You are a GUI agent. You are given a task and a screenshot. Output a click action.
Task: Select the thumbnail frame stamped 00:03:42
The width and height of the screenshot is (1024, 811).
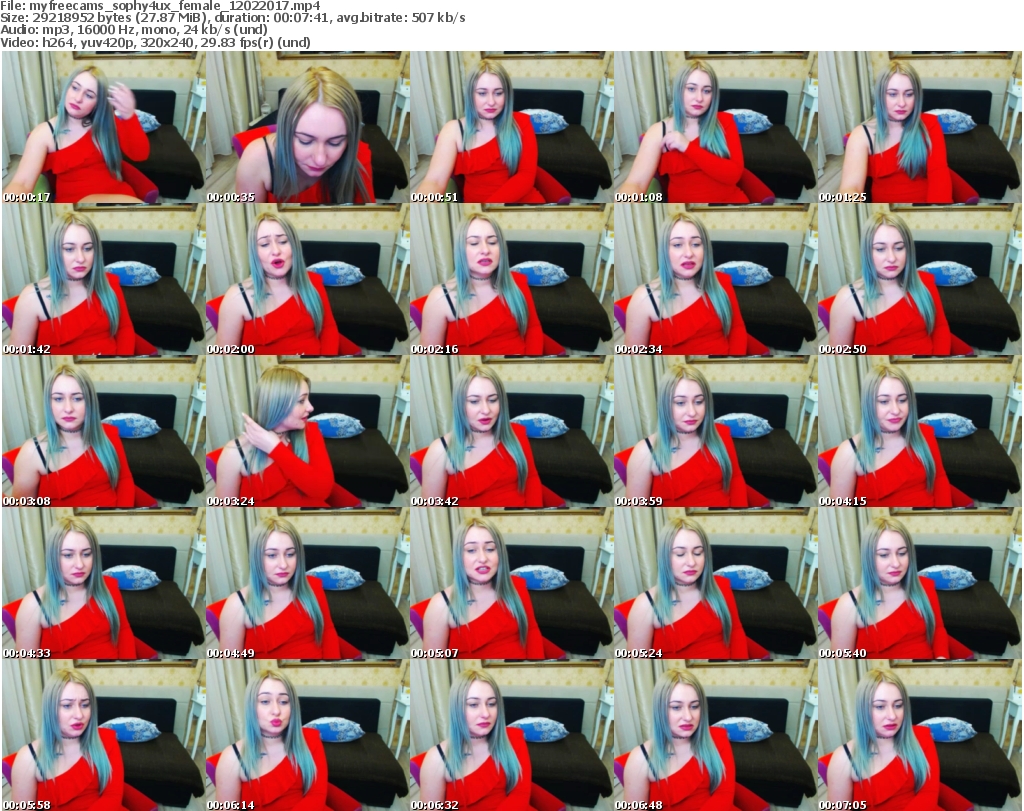pos(511,432)
